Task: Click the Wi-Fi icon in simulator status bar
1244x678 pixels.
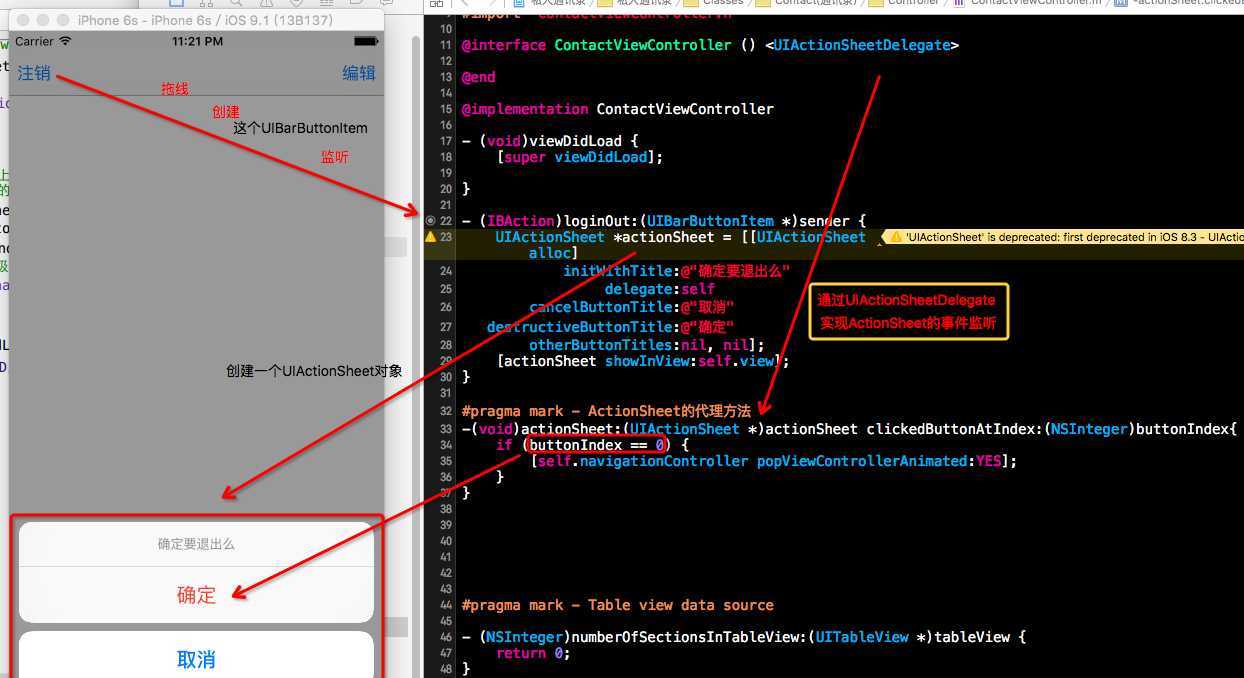Action: coord(66,41)
